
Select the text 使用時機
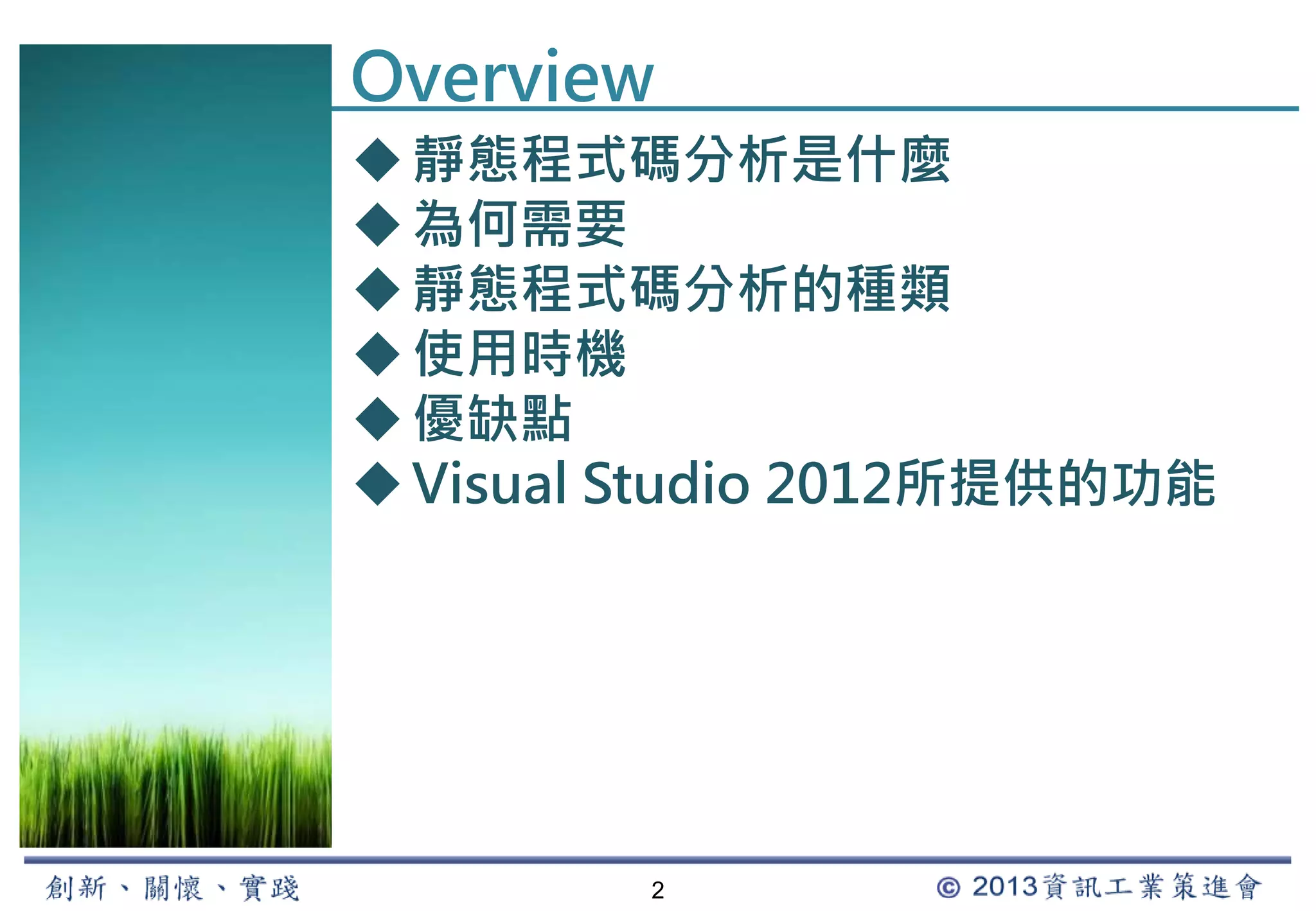point(520,354)
